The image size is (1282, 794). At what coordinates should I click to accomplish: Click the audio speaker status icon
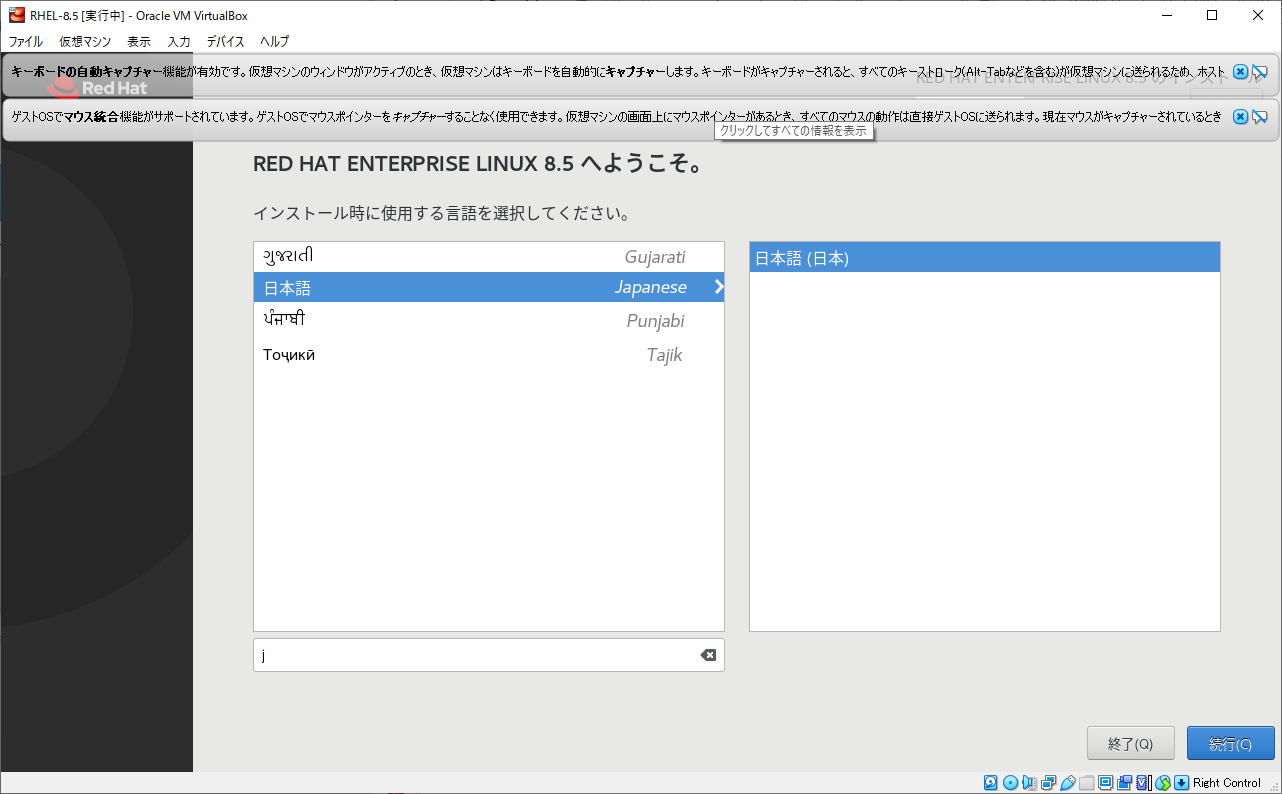pyautogui.click(x=1029, y=782)
